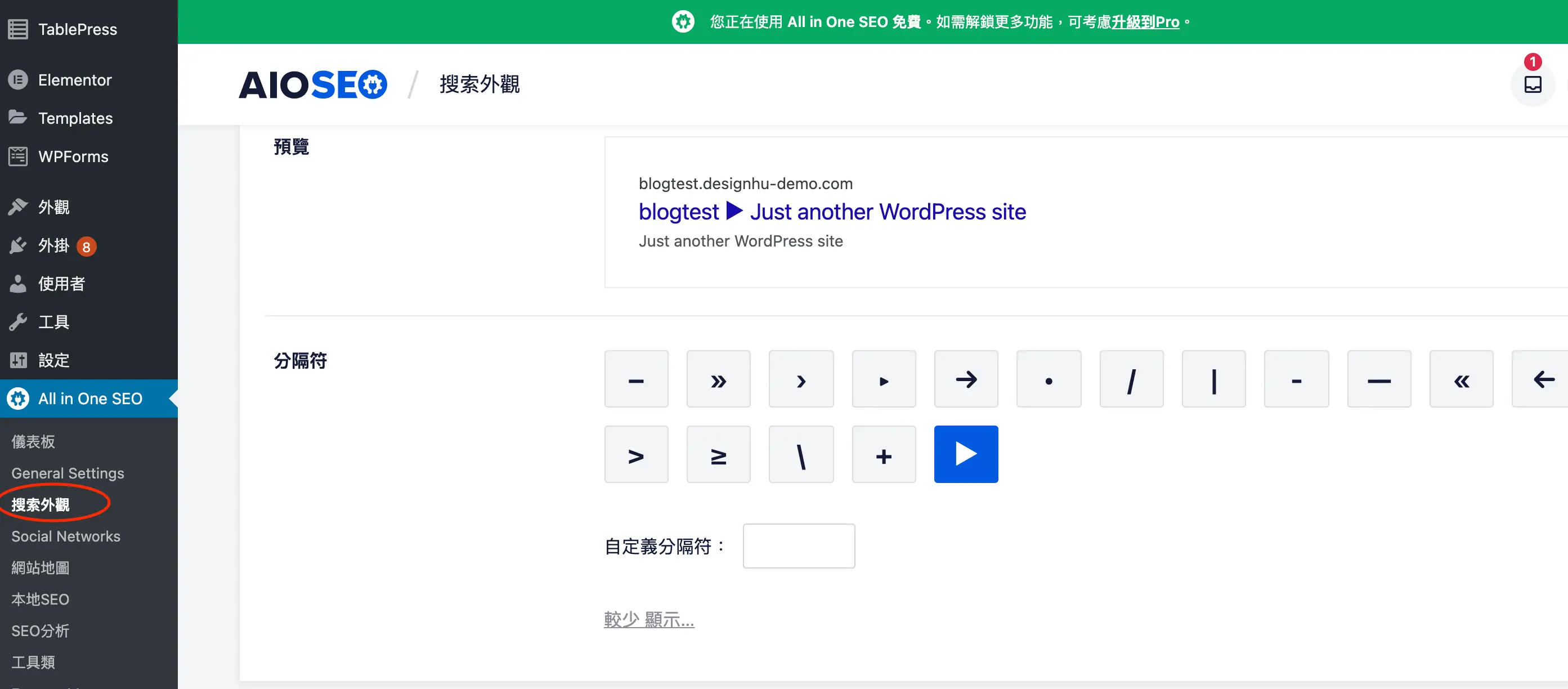Click the 外掛 plug icon
Viewport: 1568px width, 689px height.
[18, 245]
